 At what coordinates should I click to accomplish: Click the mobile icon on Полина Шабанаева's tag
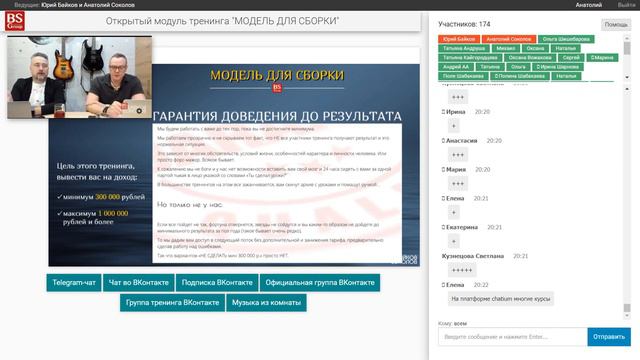tap(496, 76)
